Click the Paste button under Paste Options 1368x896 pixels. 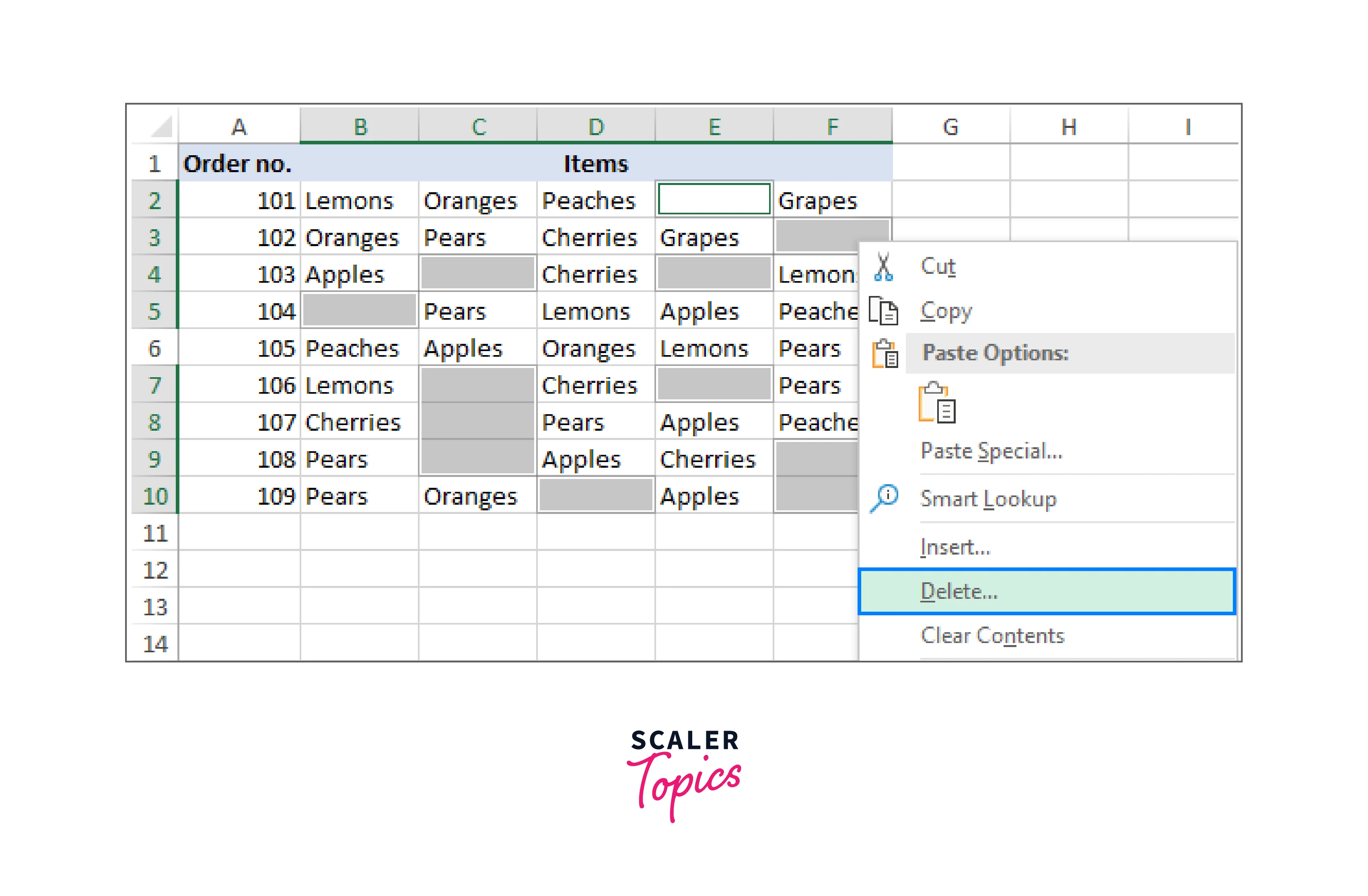coord(937,403)
